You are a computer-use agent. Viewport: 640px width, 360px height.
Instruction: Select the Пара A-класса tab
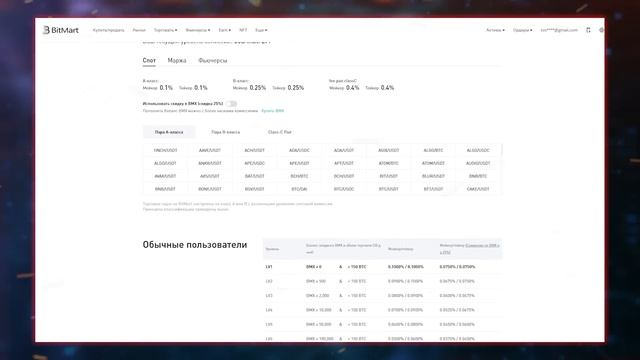(x=169, y=132)
